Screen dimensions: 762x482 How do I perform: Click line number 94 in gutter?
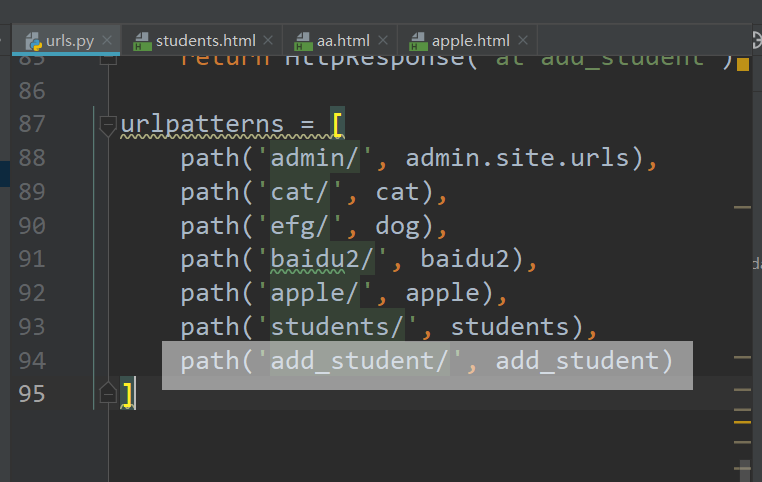click(x=32, y=361)
